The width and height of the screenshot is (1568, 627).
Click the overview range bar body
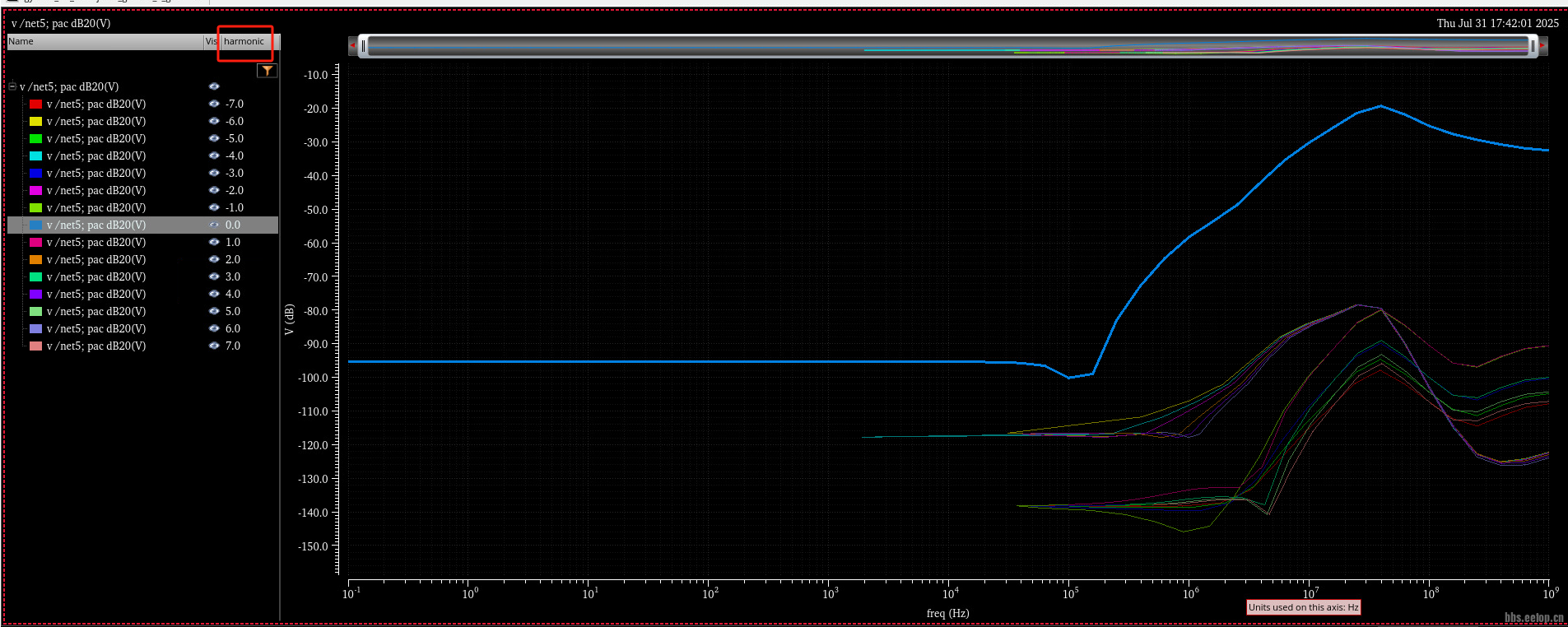[947, 46]
